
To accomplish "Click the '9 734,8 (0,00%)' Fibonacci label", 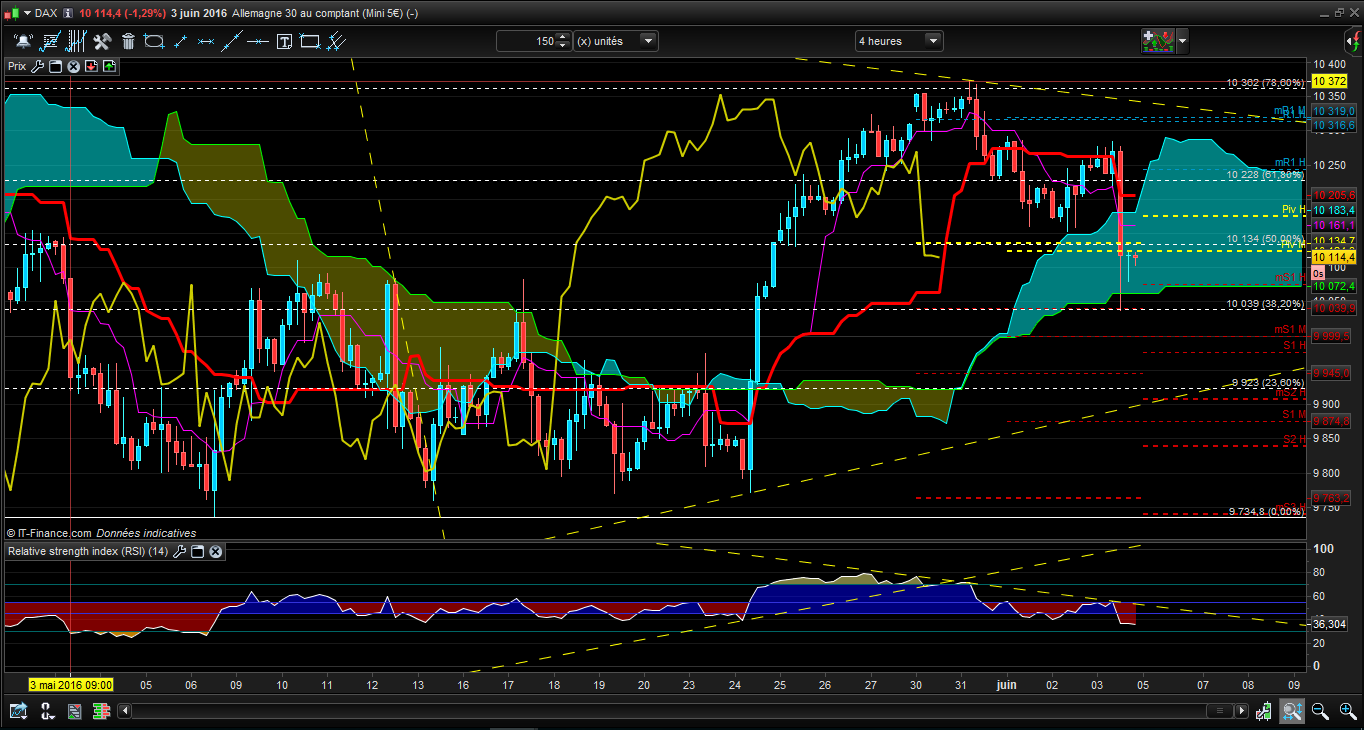I will 1266,512.
